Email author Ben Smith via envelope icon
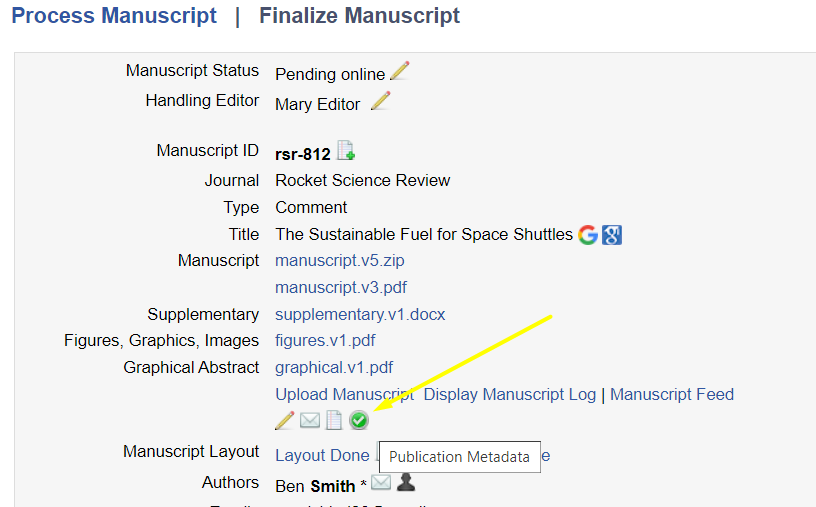Image resolution: width=816 pixels, height=507 pixels. [x=381, y=484]
